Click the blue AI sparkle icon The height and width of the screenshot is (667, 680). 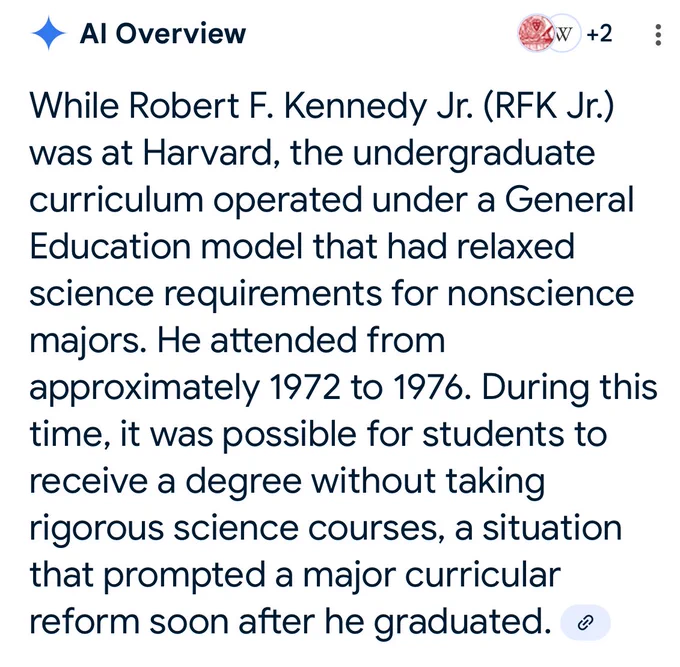[49, 33]
